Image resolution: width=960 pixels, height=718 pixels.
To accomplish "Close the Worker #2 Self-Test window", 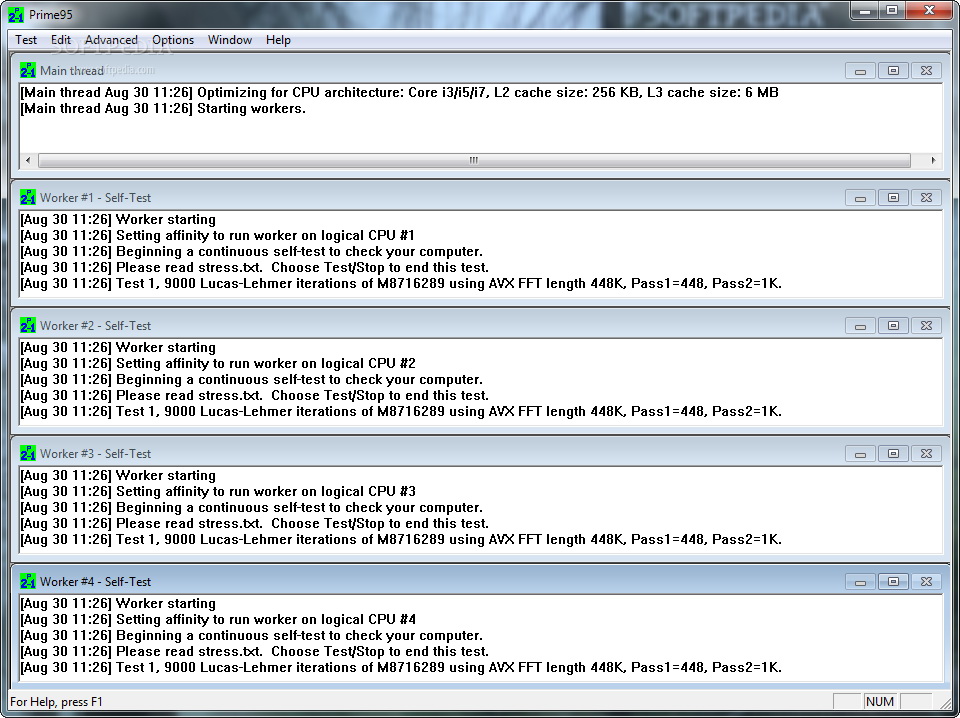I will pos(926,325).
